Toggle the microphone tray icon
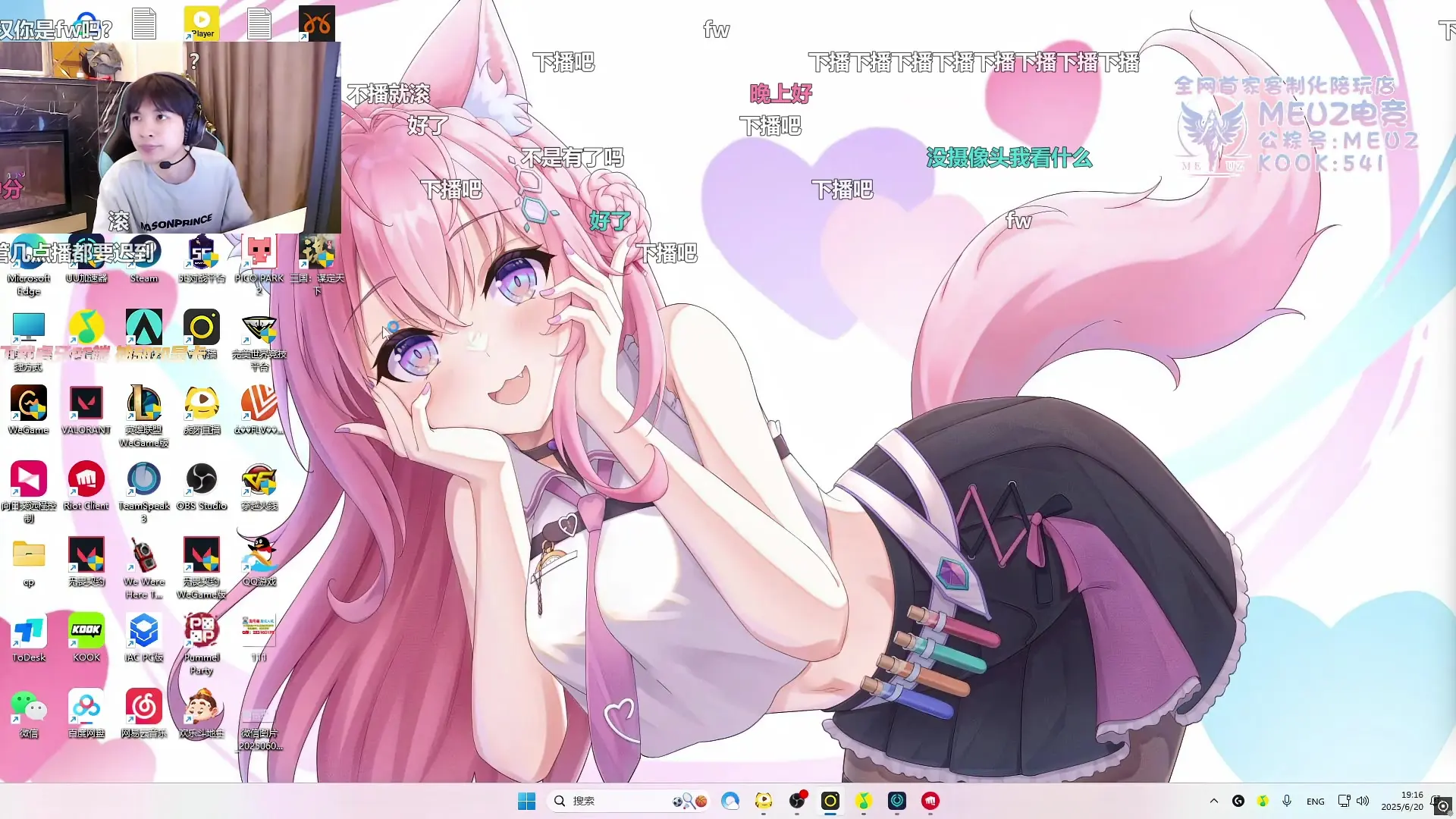Image resolution: width=1456 pixels, height=819 pixels. pyautogui.click(x=1287, y=801)
